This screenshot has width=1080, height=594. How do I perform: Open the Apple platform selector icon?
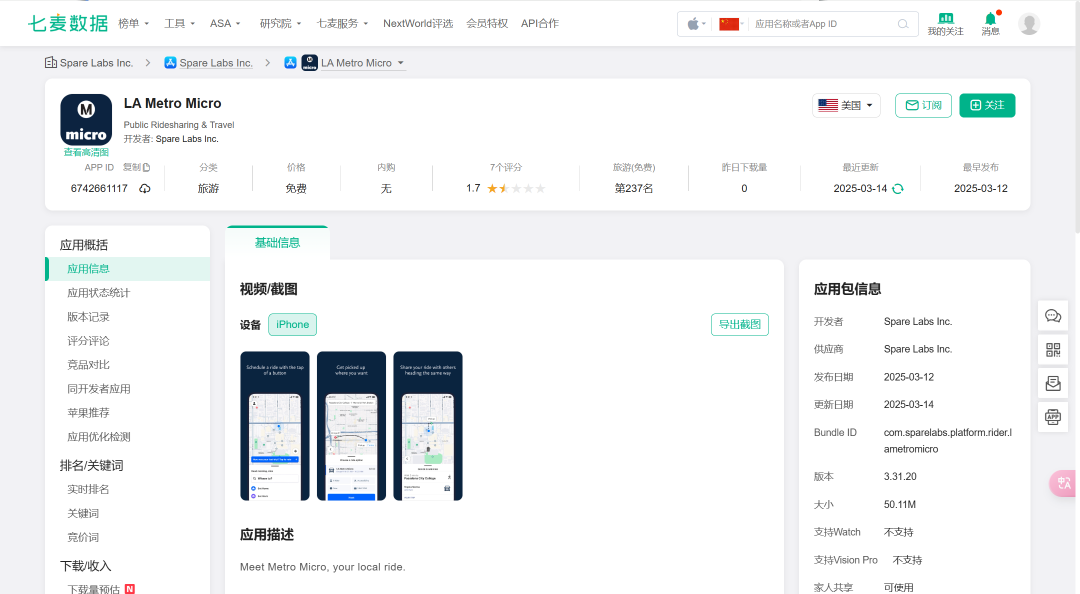pos(693,24)
